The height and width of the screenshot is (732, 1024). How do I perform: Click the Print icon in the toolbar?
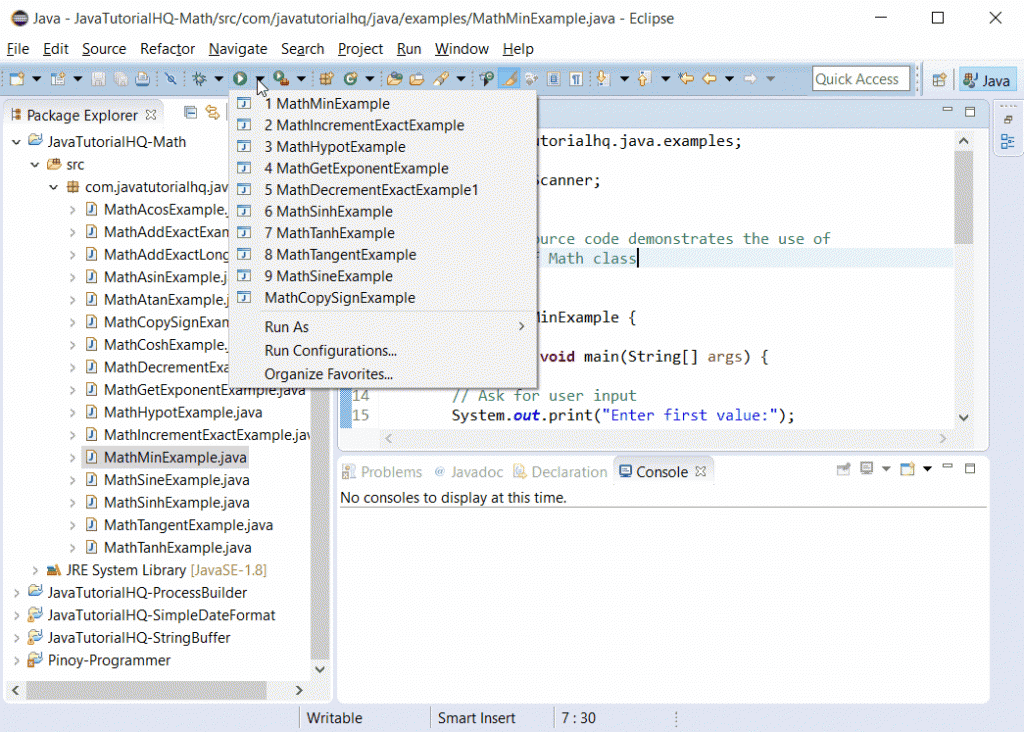(142, 79)
